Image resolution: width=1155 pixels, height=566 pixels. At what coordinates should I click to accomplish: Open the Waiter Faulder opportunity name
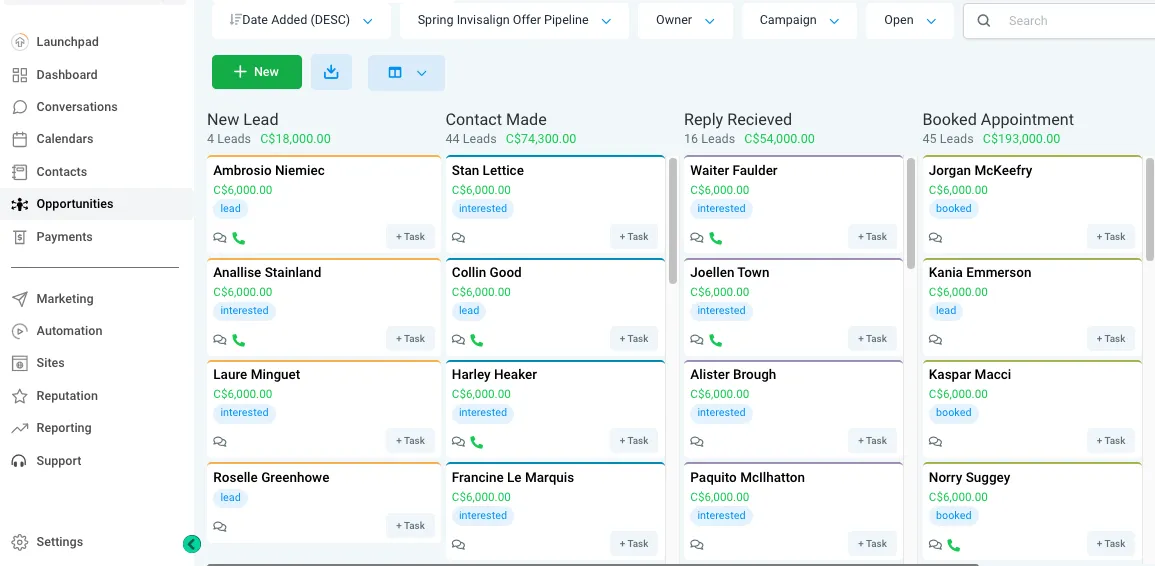click(x=734, y=170)
